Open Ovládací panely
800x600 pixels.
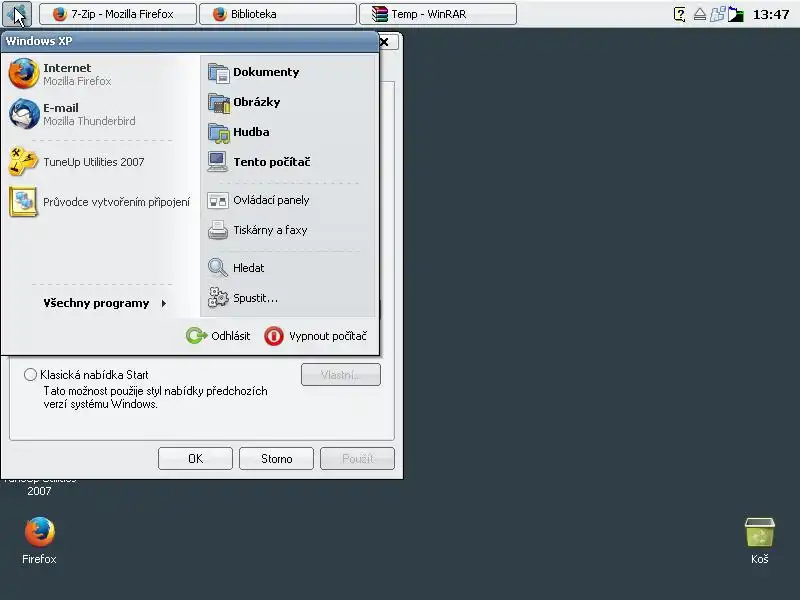tap(289, 200)
